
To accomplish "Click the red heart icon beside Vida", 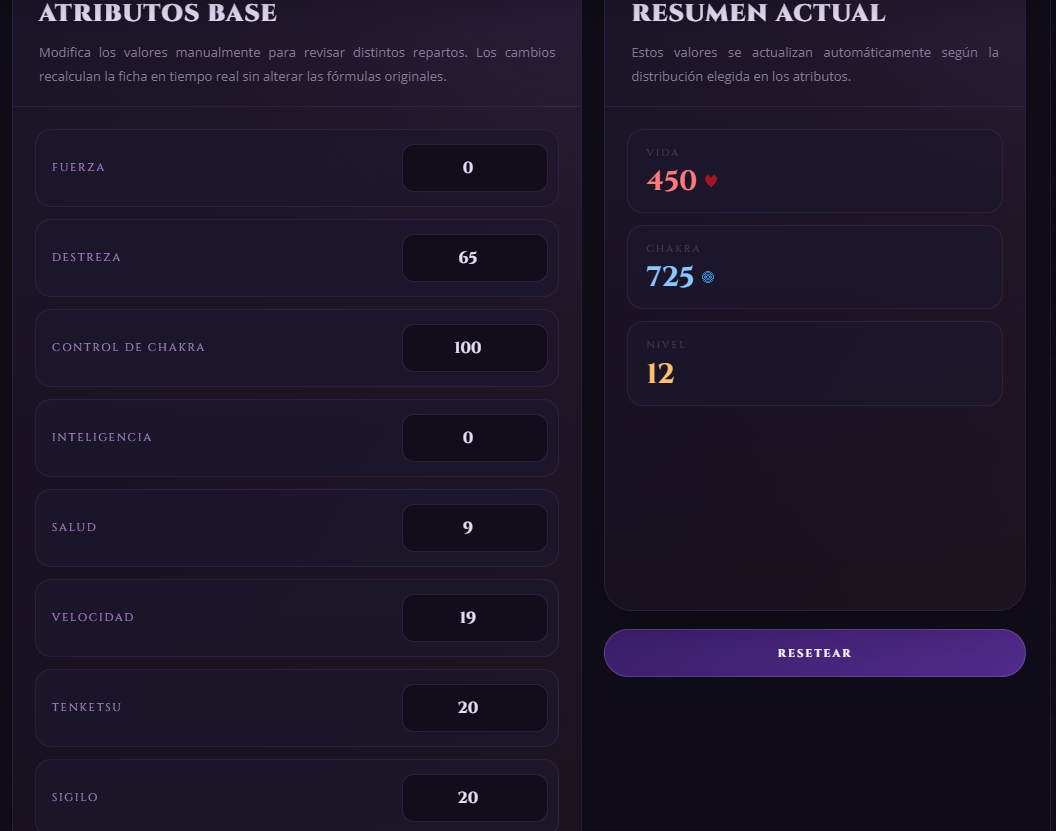I will pyautogui.click(x=711, y=180).
